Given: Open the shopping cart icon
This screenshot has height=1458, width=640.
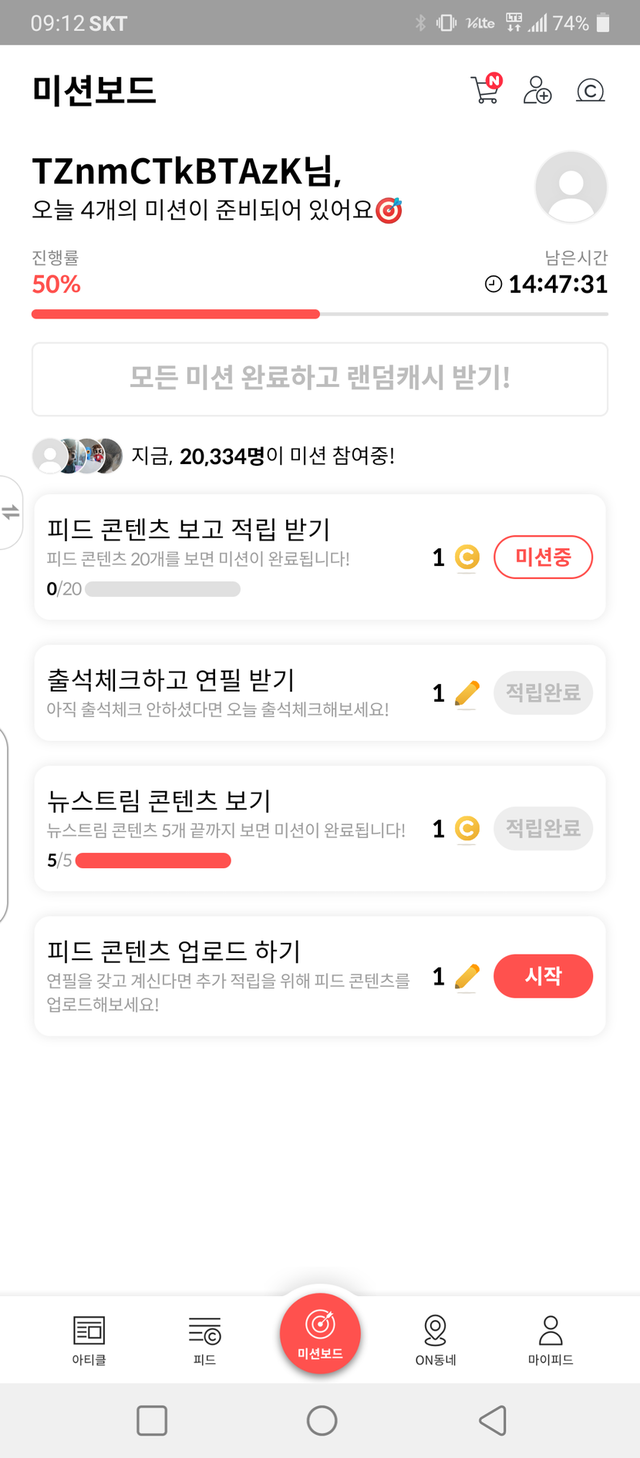Looking at the screenshot, I should [485, 90].
